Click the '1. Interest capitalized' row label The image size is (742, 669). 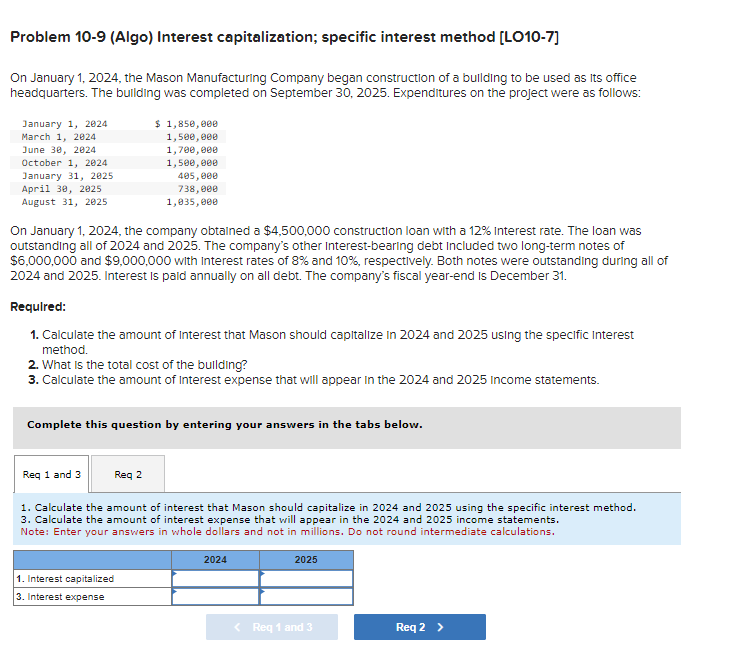(65, 579)
